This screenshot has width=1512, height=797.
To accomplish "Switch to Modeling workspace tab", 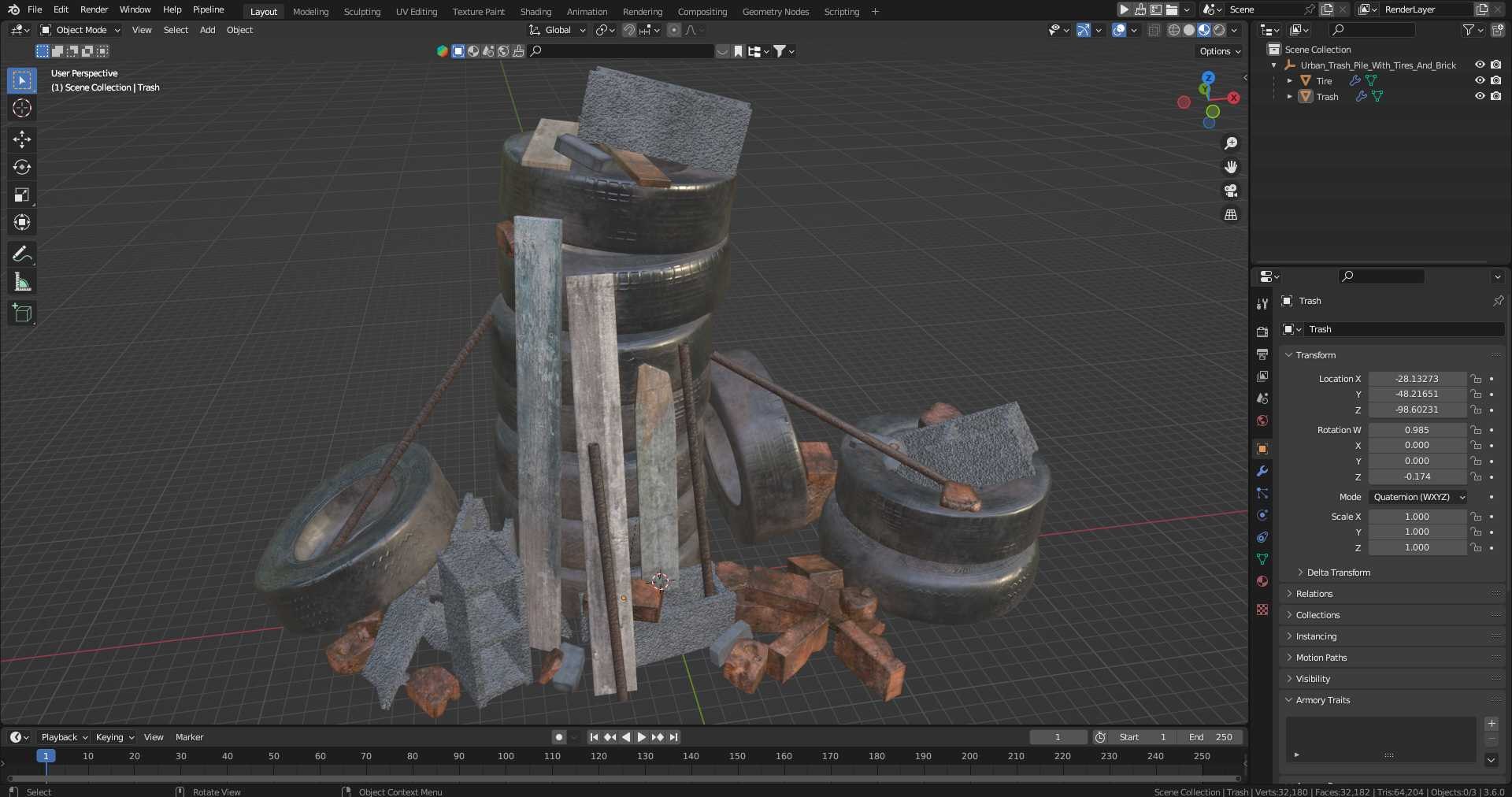I will point(310,12).
